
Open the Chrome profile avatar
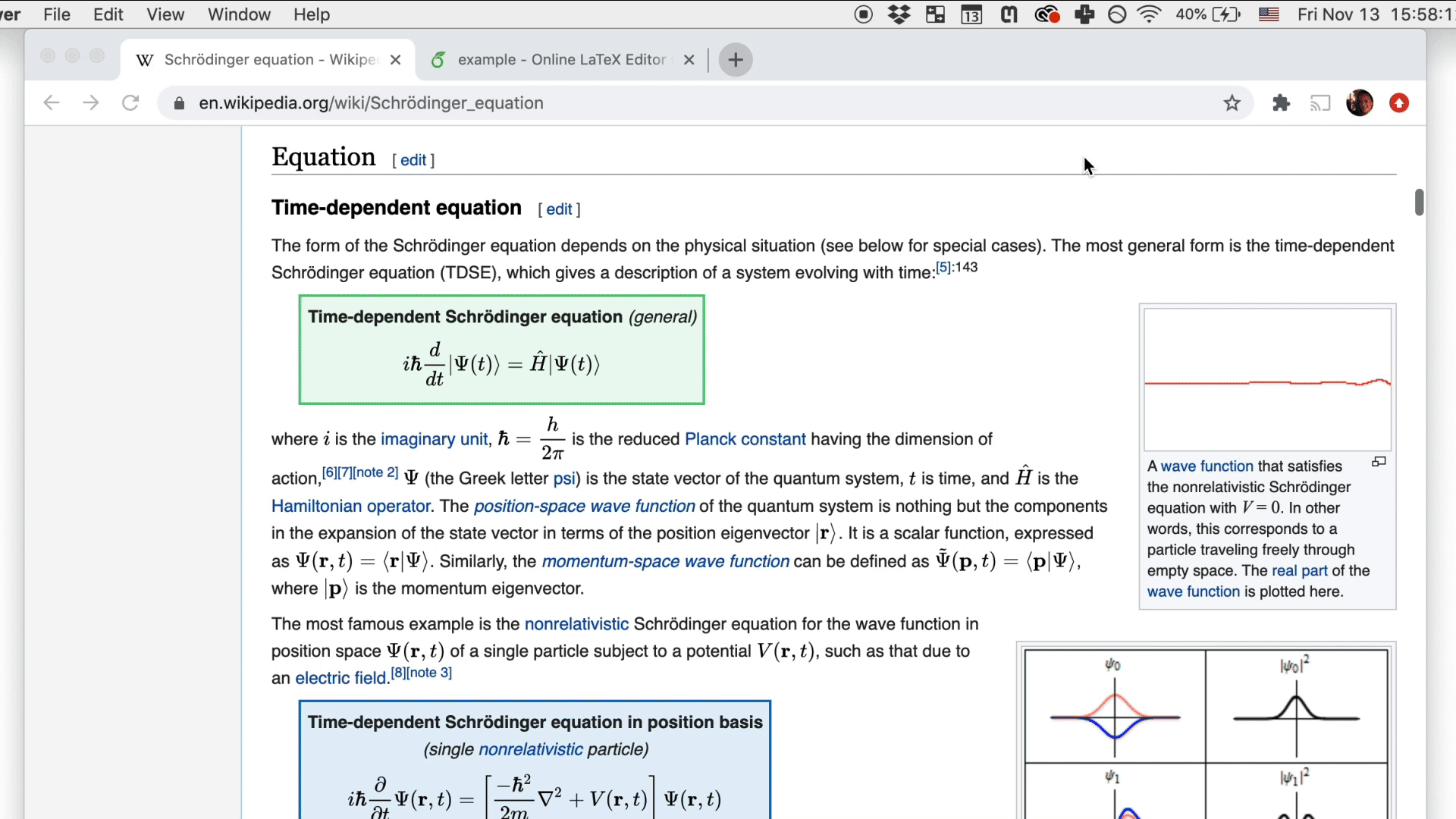(1360, 103)
